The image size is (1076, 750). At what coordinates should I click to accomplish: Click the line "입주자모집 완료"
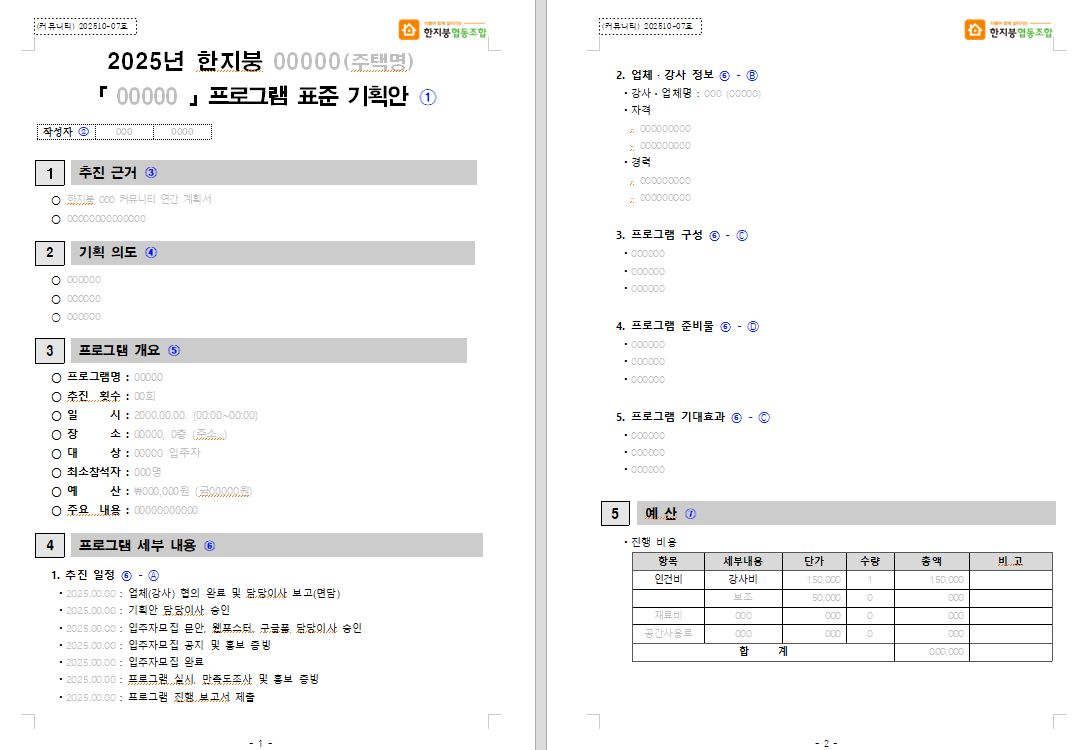[166, 662]
